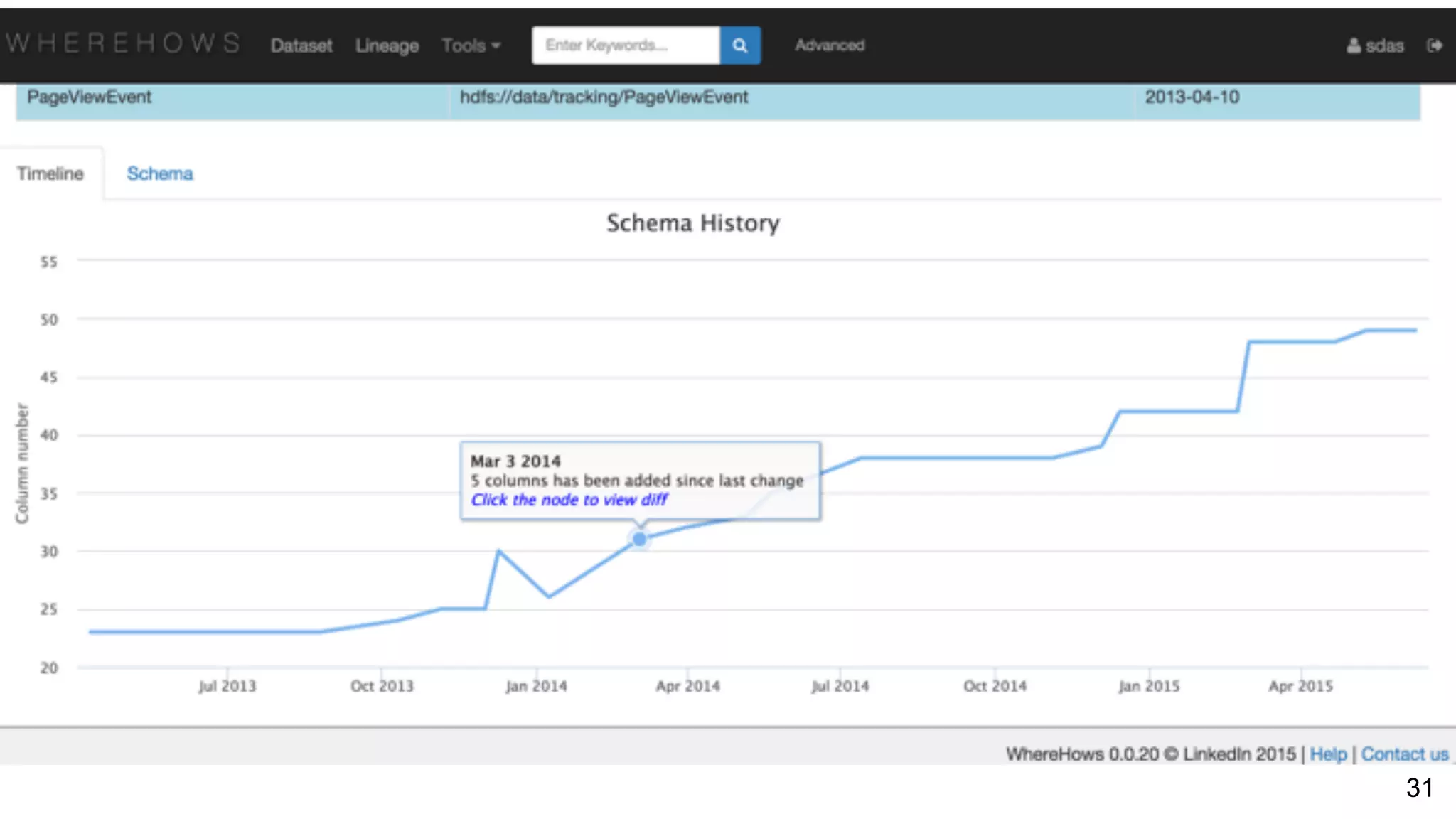1456x819 pixels.
Task: Click the highlighted Mar 3 2014 chart node
Action: pos(639,540)
